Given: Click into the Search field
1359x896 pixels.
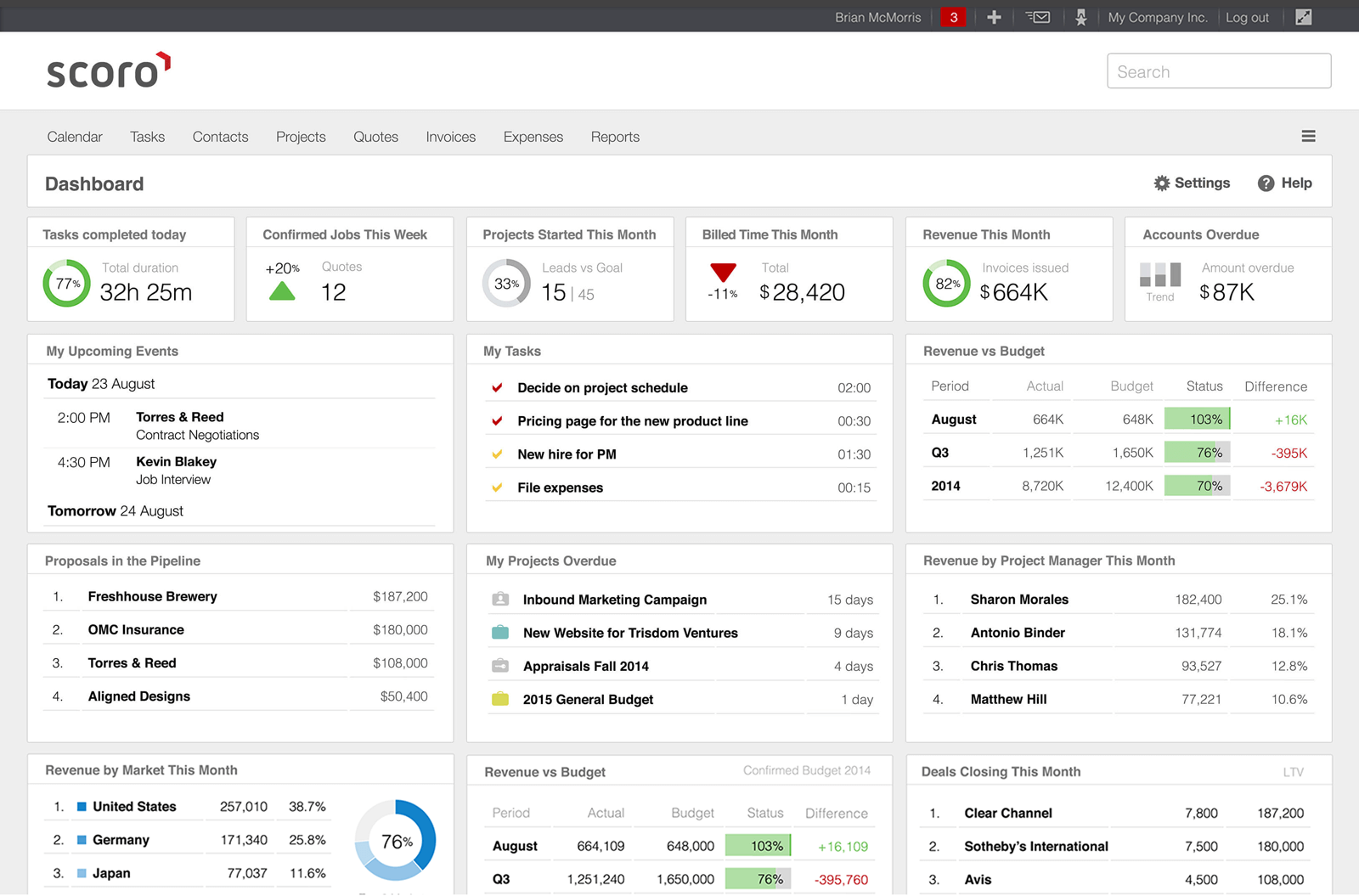Looking at the screenshot, I should click(1219, 71).
